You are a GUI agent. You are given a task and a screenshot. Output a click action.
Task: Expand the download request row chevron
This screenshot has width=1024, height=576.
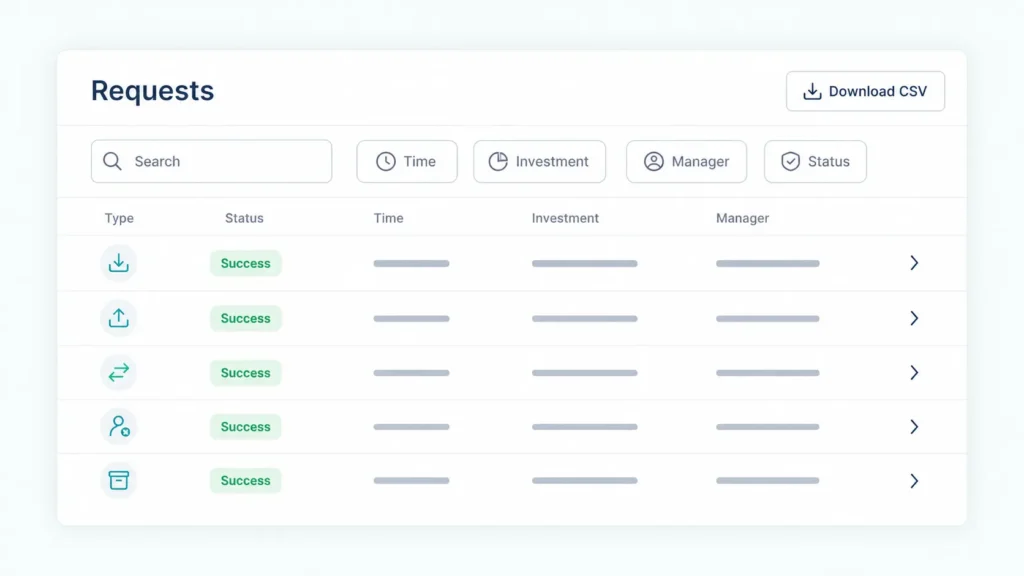point(914,263)
